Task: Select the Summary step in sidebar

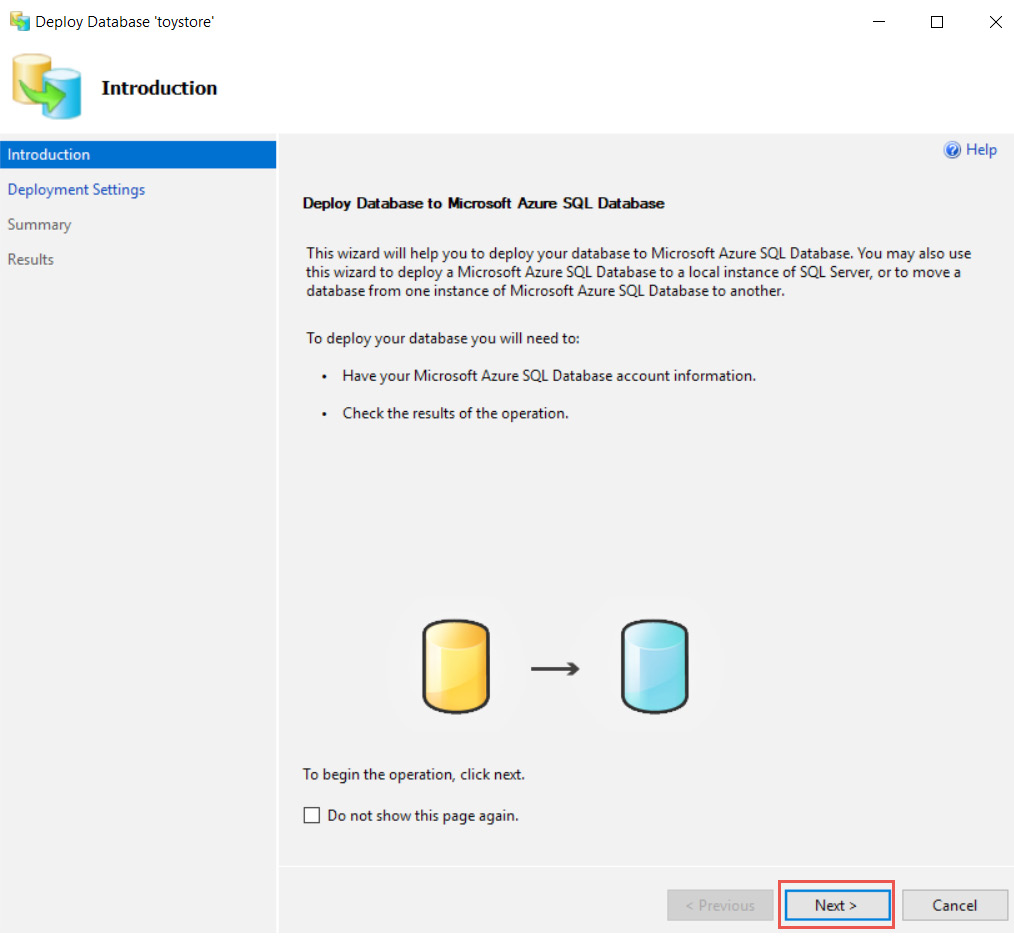Action: 39,224
